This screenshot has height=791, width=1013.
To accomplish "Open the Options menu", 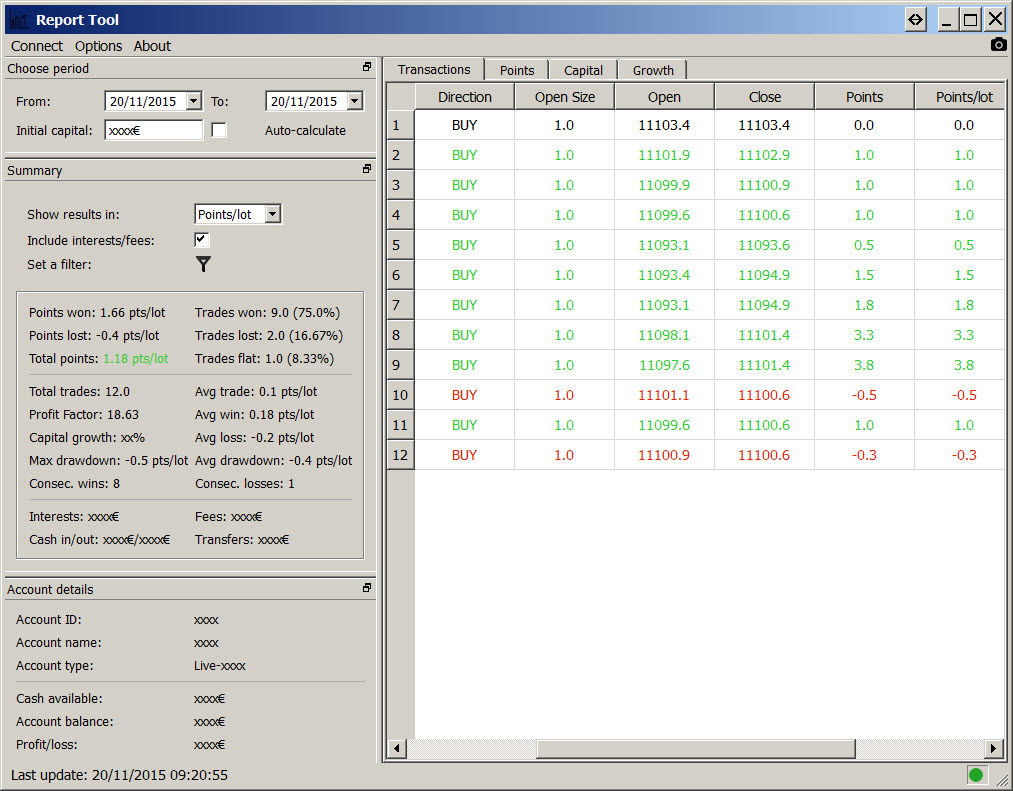I will coord(98,46).
